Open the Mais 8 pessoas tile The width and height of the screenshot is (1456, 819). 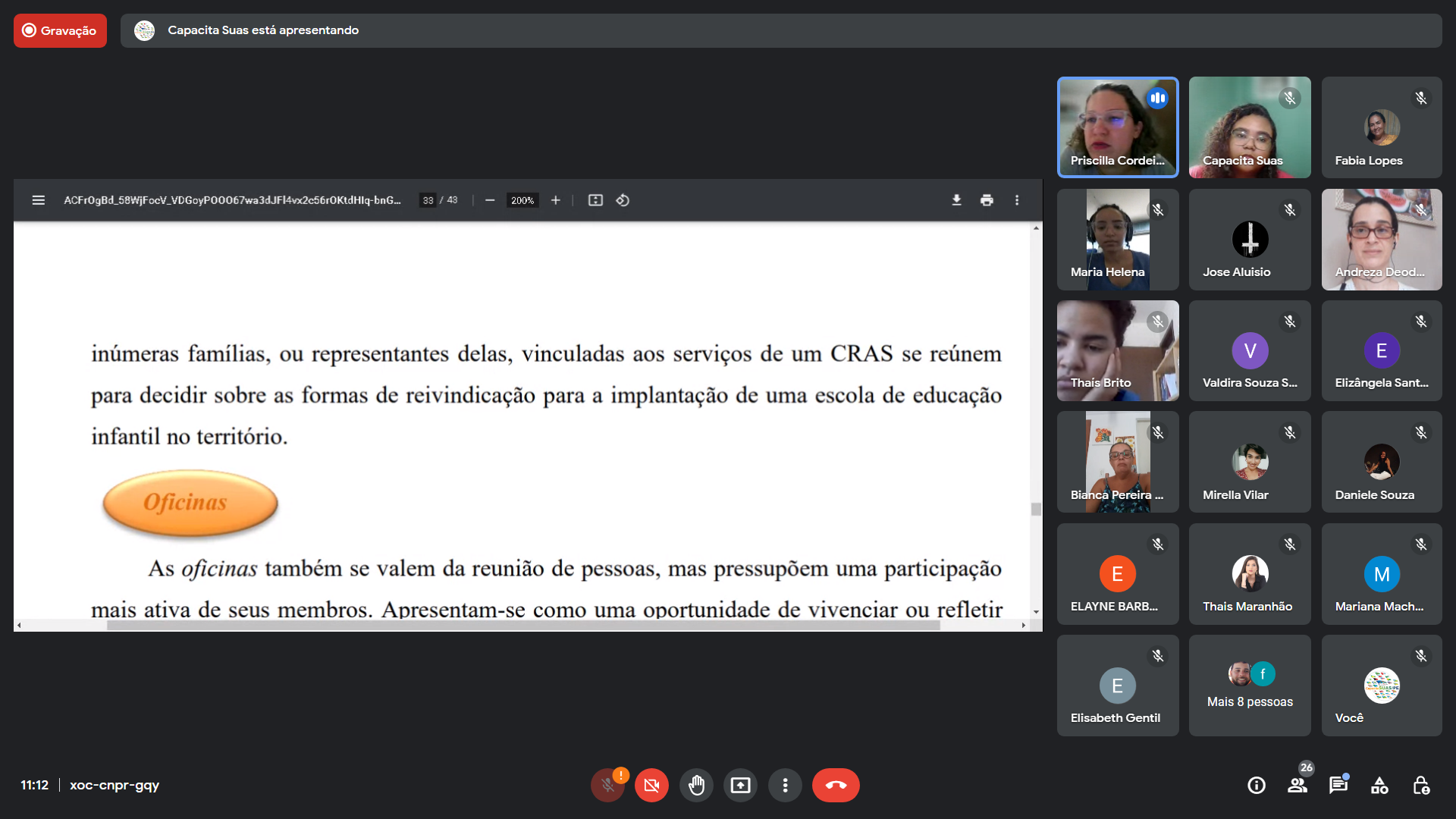pyautogui.click(x=1250, y=686)
